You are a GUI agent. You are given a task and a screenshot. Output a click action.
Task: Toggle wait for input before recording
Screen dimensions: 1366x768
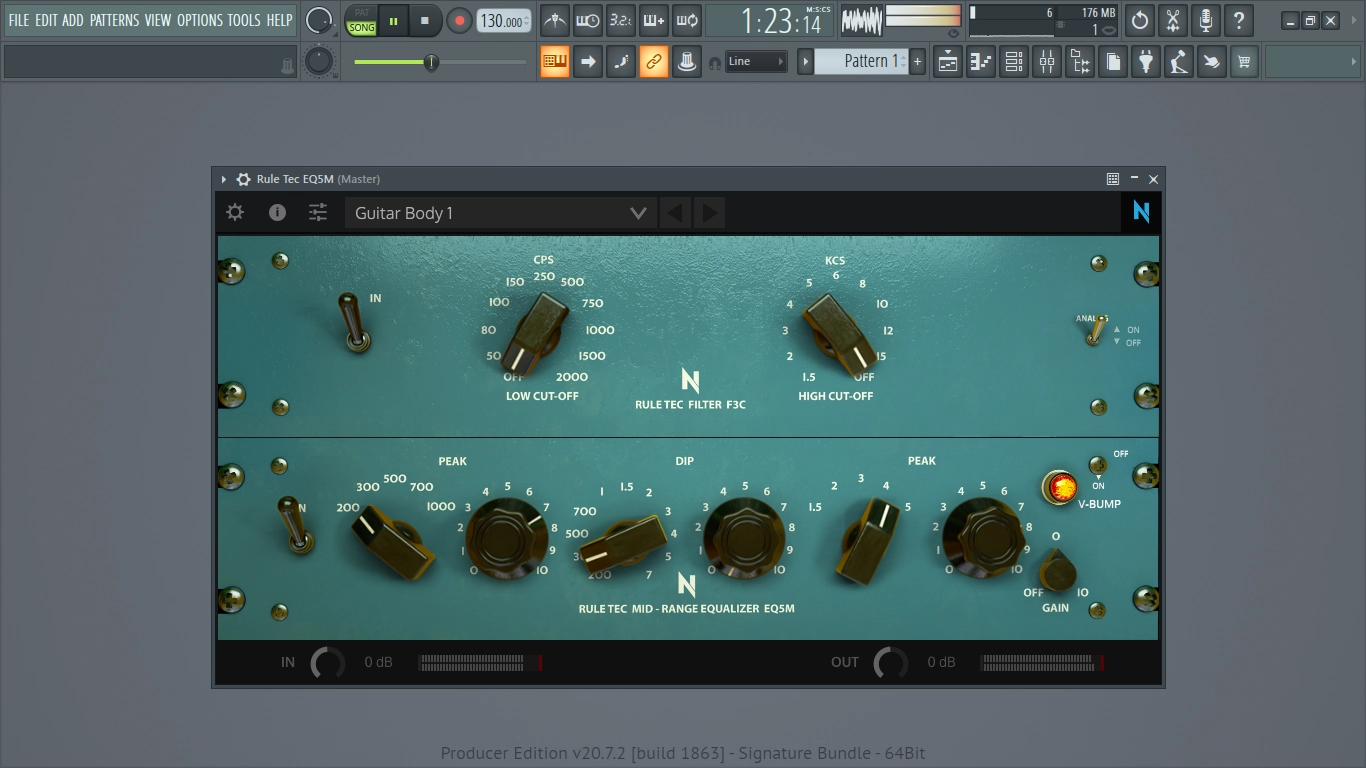(588, 20)
